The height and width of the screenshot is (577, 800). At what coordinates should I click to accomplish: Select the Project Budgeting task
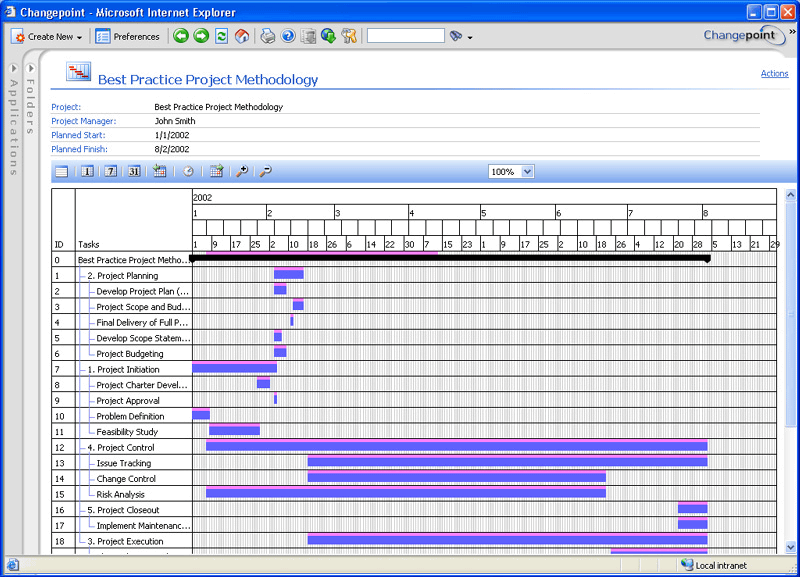[130, 354]
